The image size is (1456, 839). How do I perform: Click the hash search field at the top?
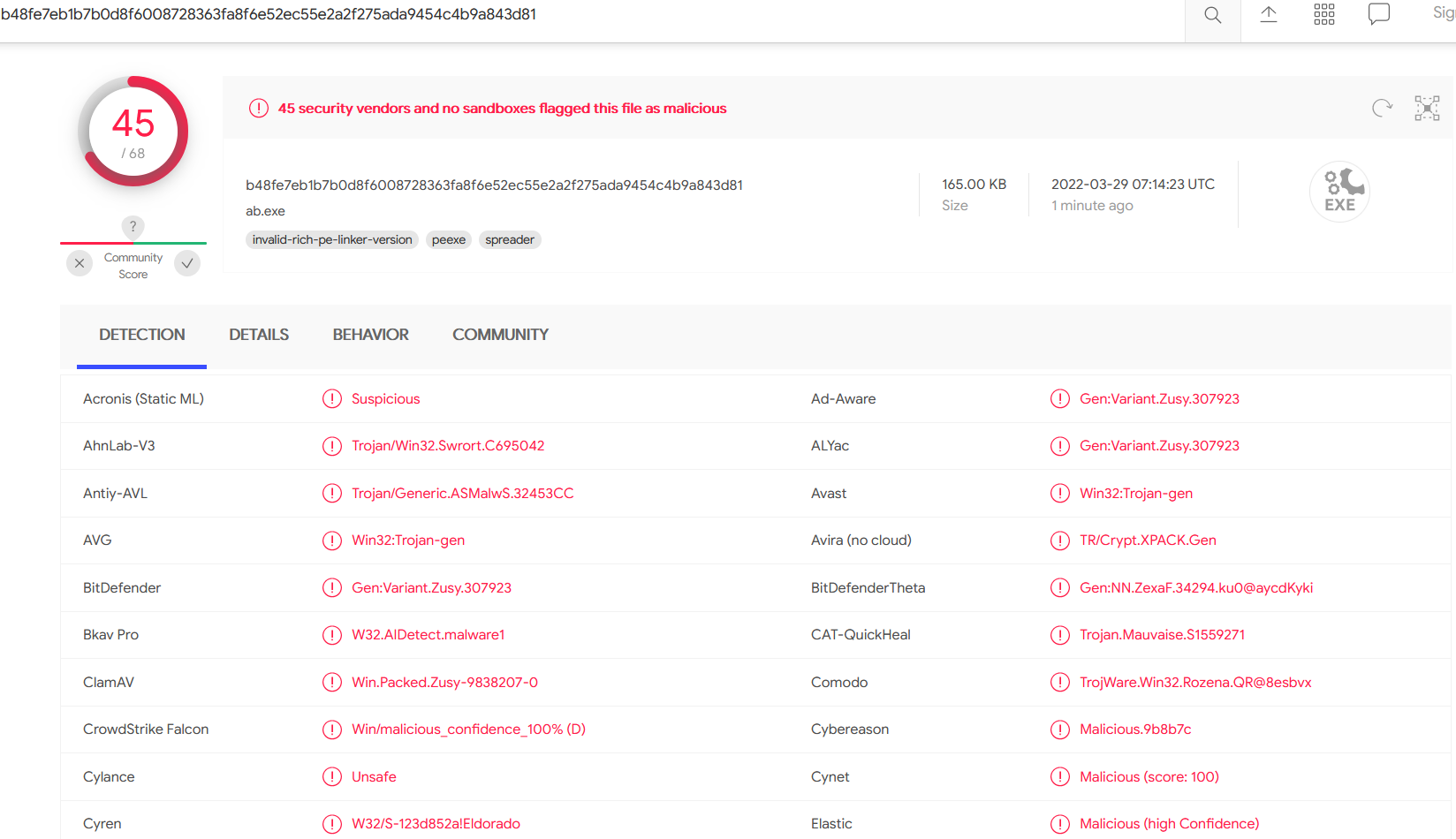coord(592,15)
